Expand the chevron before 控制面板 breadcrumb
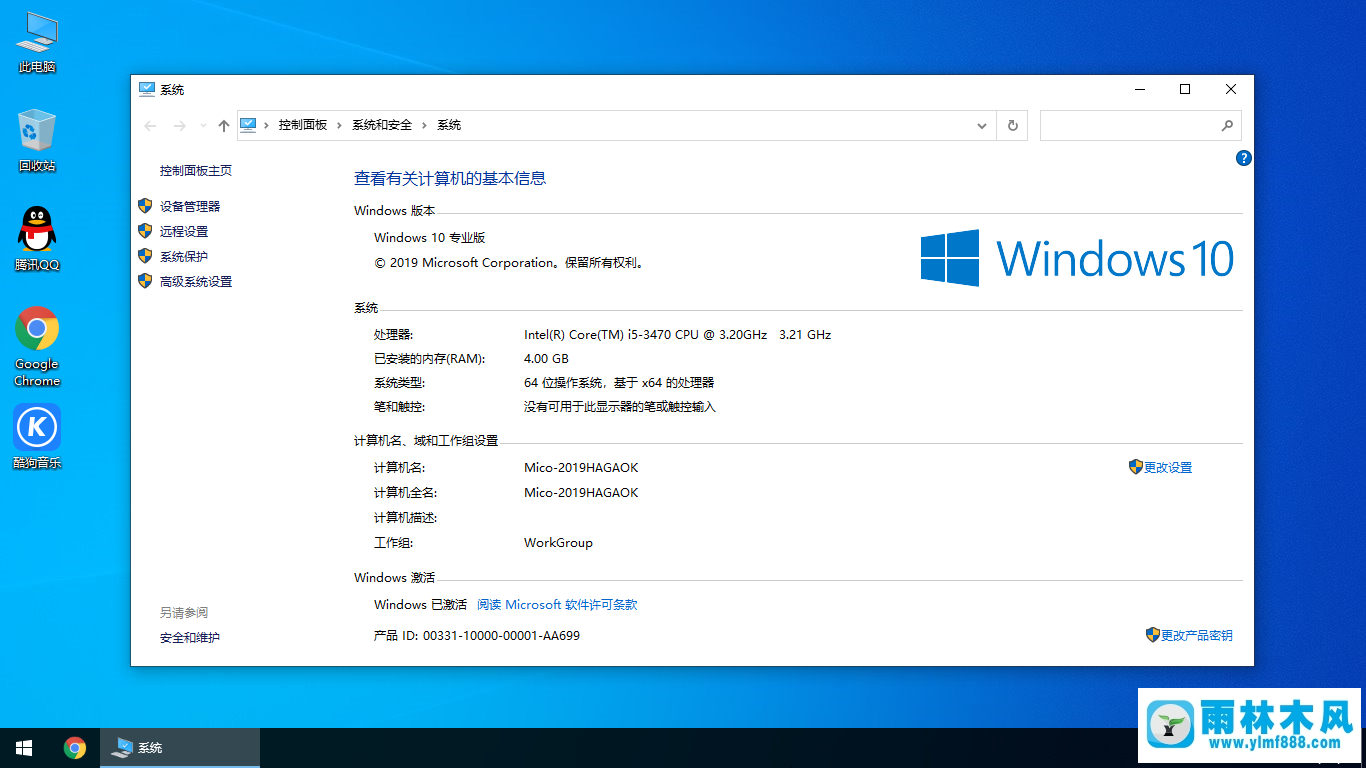Screen dimensions: 1366x768 tap(267, 125)
